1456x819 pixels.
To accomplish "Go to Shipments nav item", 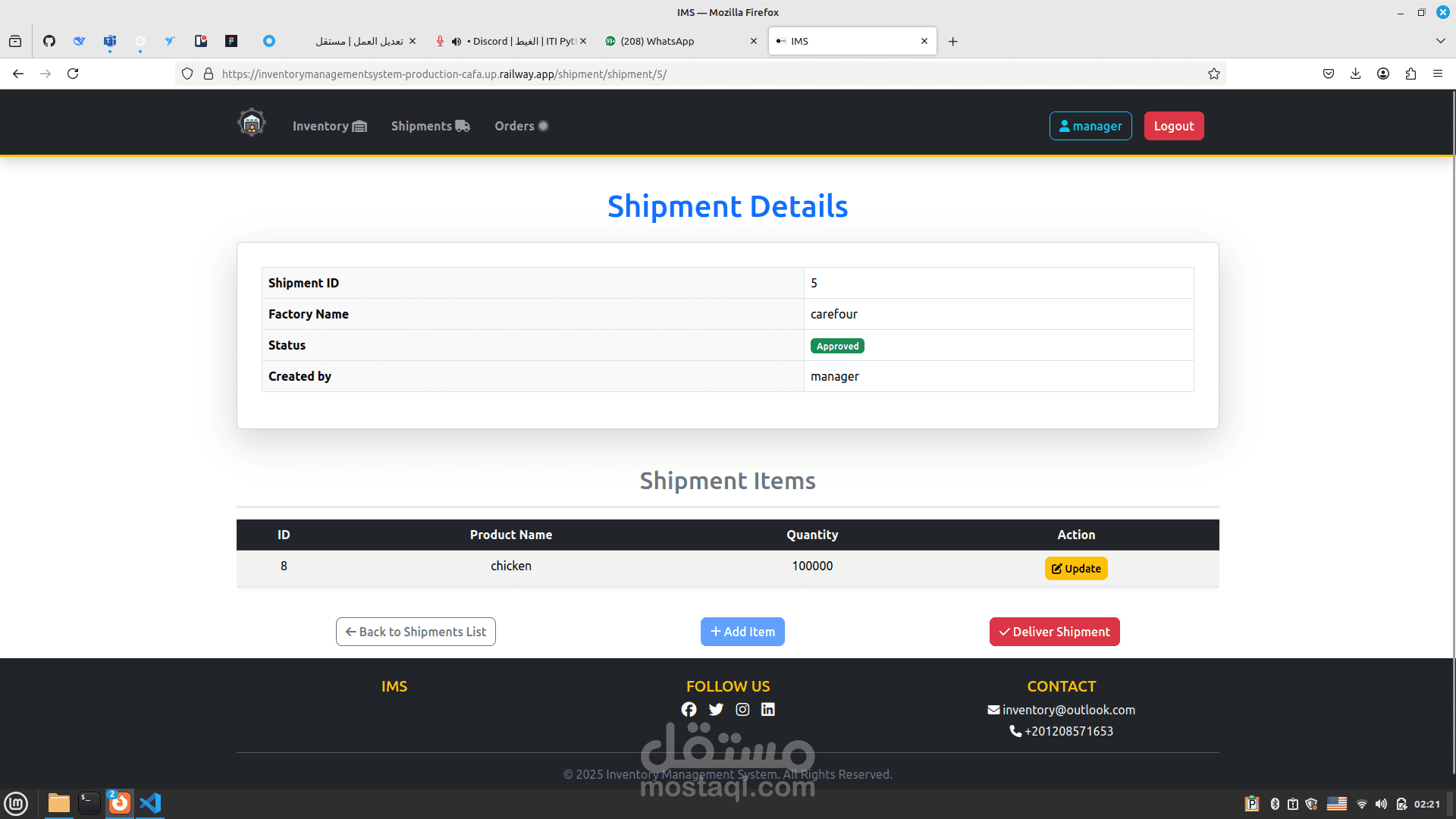I will pos(430,126).
